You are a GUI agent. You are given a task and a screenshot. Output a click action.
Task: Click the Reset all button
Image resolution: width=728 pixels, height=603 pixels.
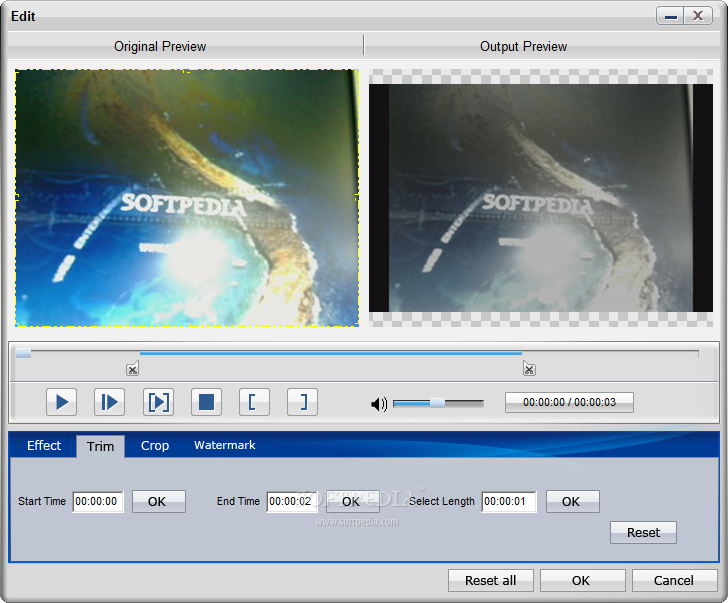(491, 581)
